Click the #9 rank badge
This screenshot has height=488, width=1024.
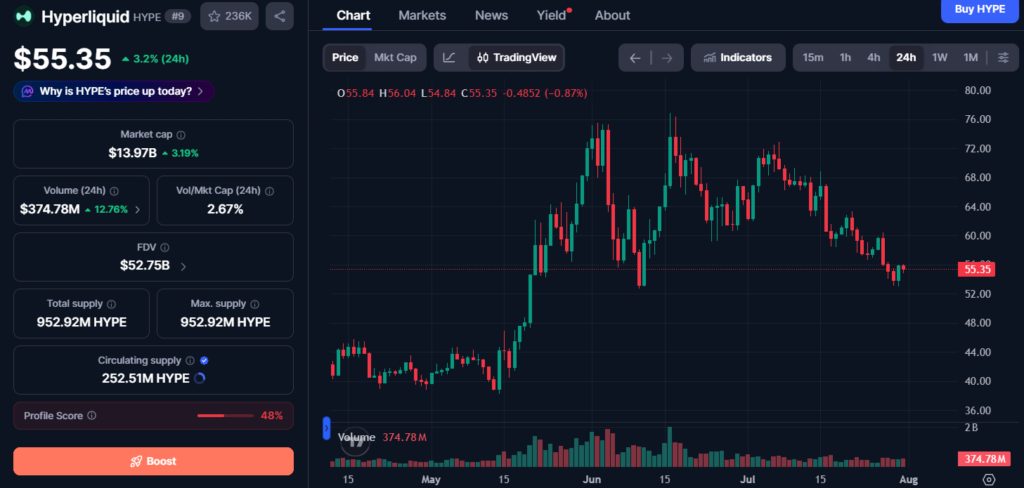(178, 16)
